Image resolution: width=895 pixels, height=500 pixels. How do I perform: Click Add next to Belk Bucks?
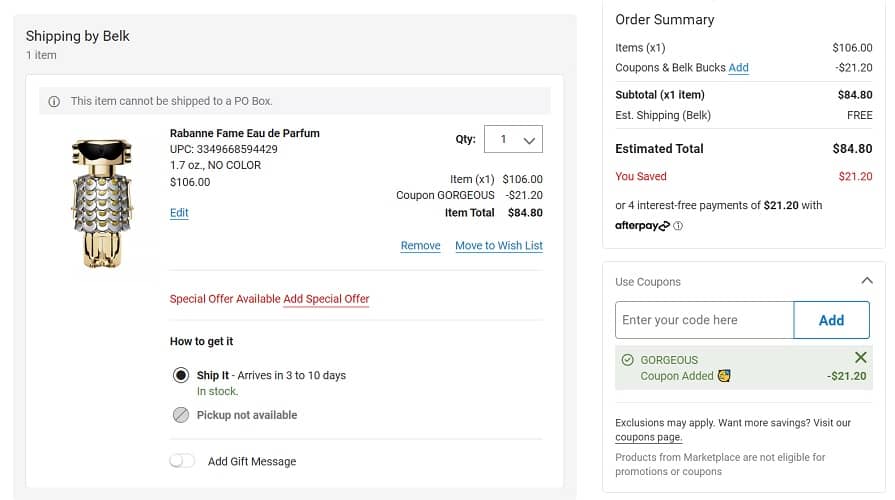tap(738, 68)
